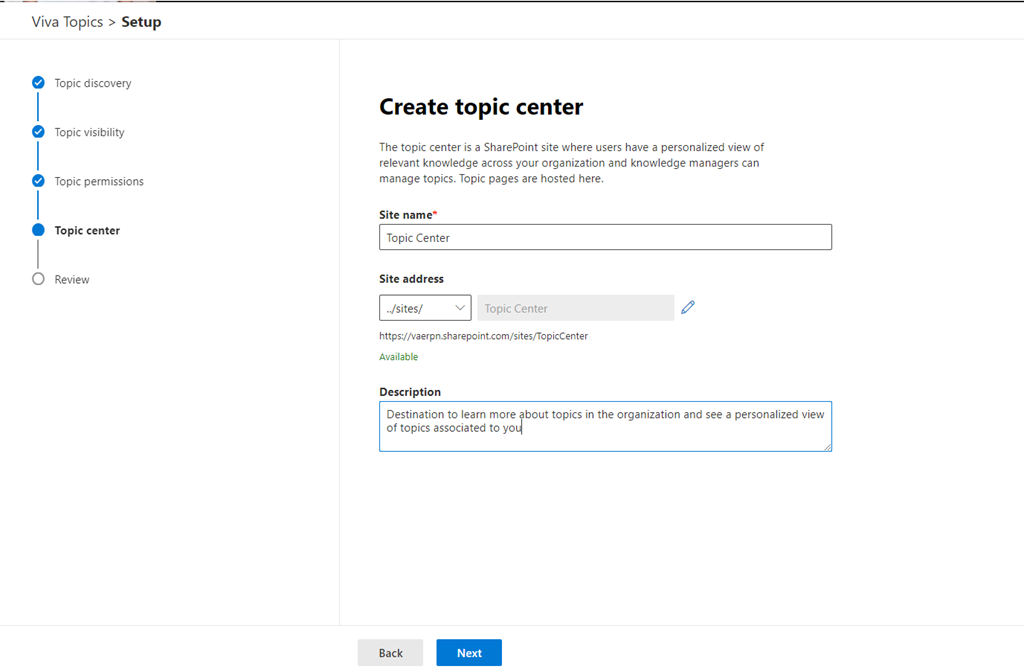Viewport: 1024px width, 669px height.
Task: Jump to the Review step label
Action: [72, 279]
